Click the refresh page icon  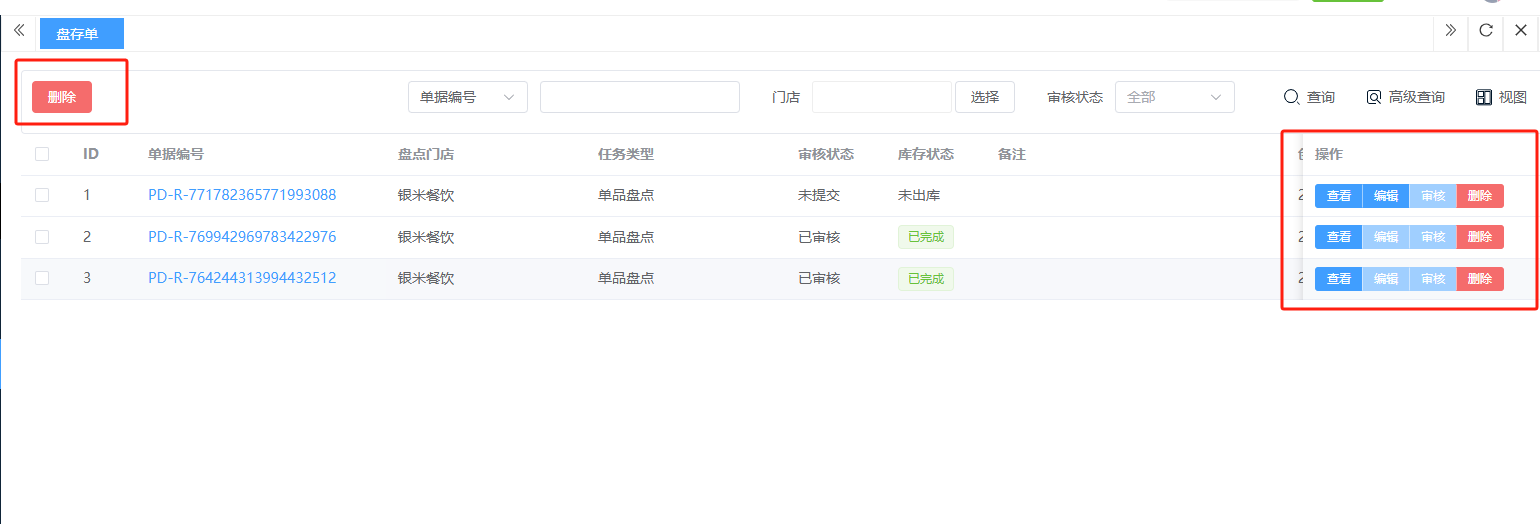tap(1486, 30)
